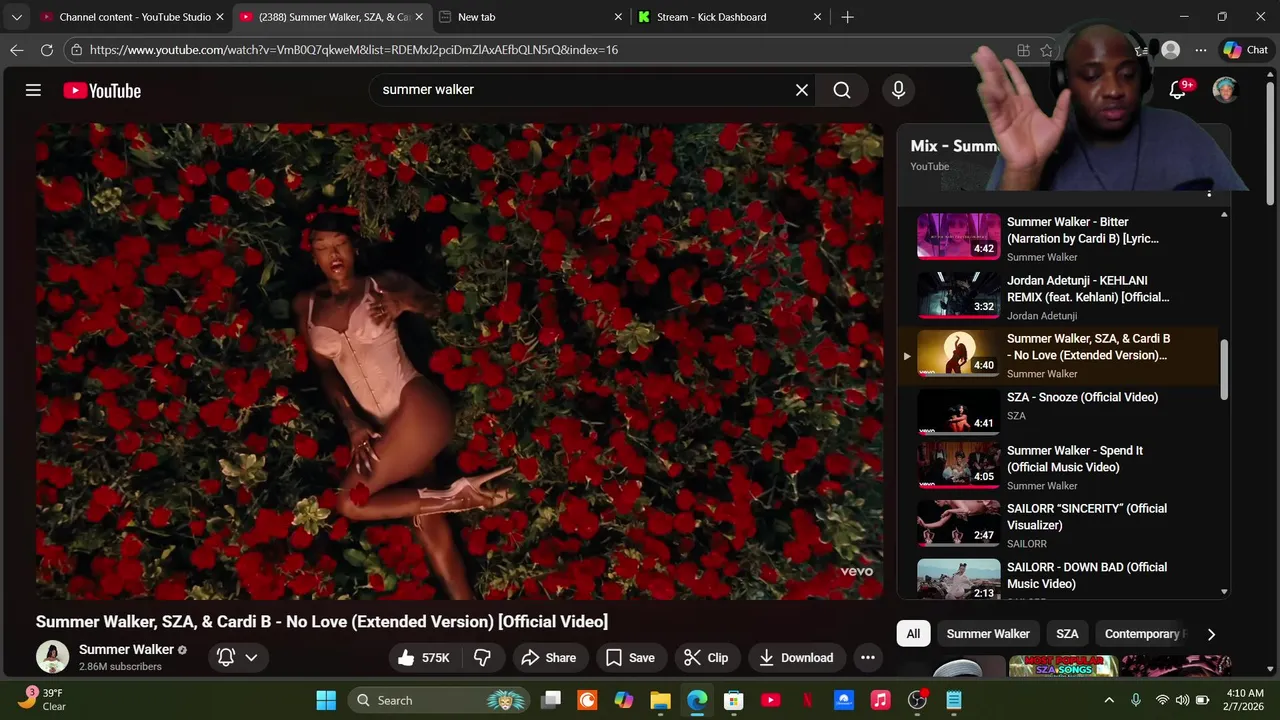Open the Summer Walker channel name link

(x=126, y=650)
